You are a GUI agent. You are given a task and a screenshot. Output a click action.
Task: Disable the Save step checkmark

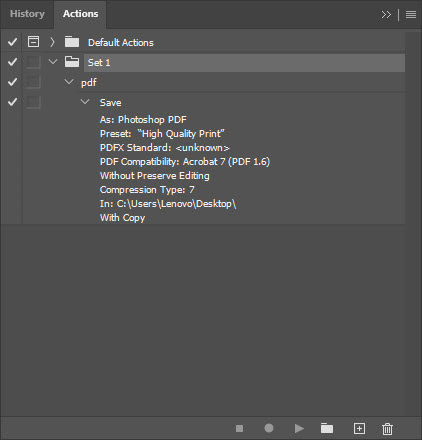tap(12, 102)
